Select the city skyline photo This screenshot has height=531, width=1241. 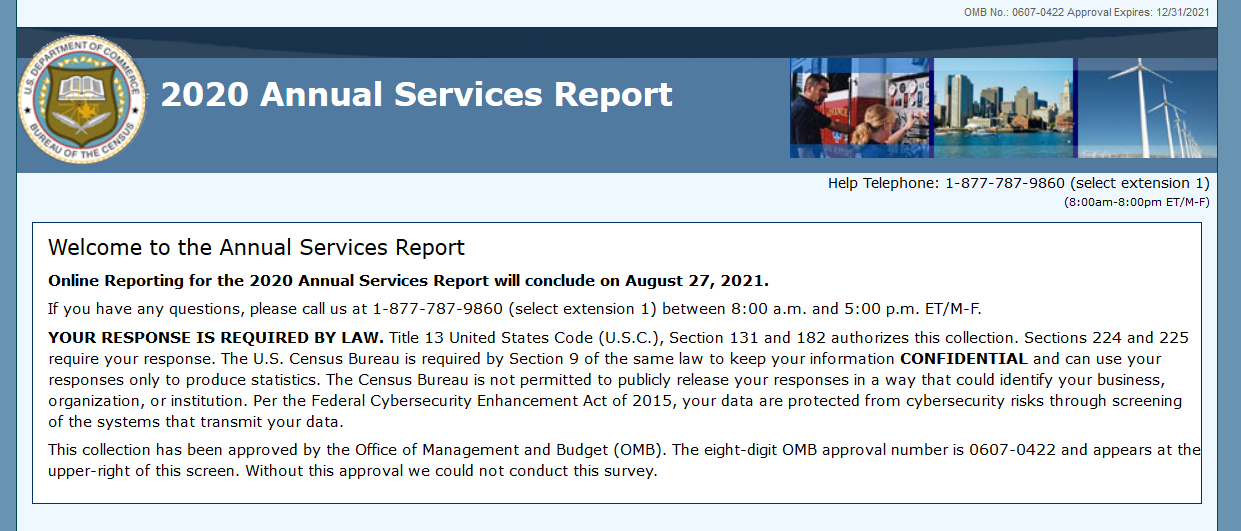pos(1003,108)
